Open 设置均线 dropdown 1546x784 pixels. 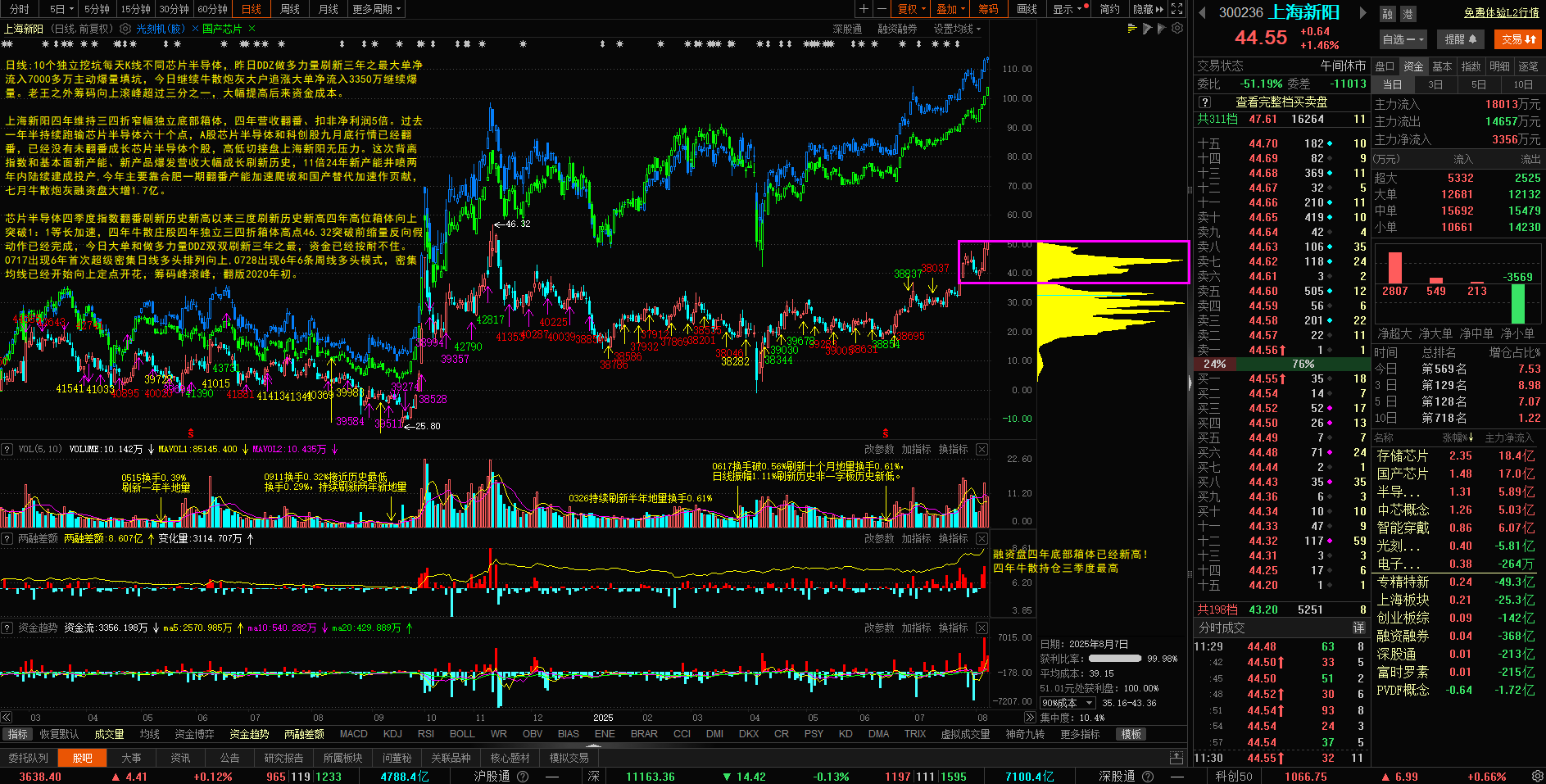(x=957, y=29)
